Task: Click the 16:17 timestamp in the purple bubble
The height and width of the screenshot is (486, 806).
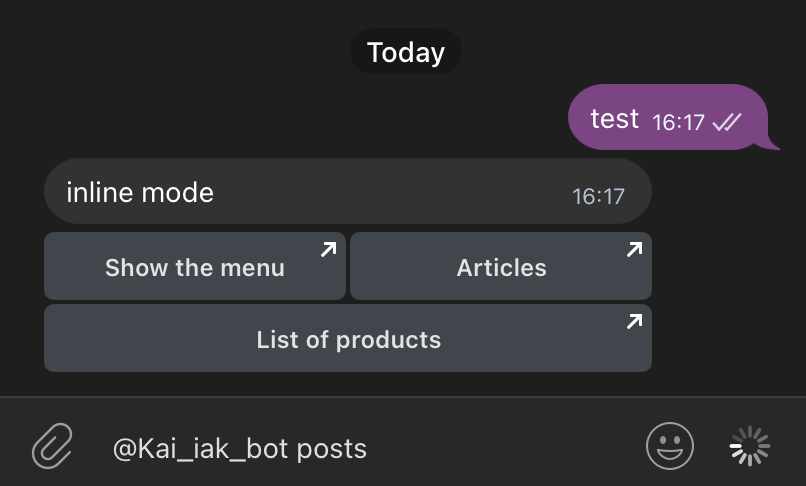Action: coord(679,122)
